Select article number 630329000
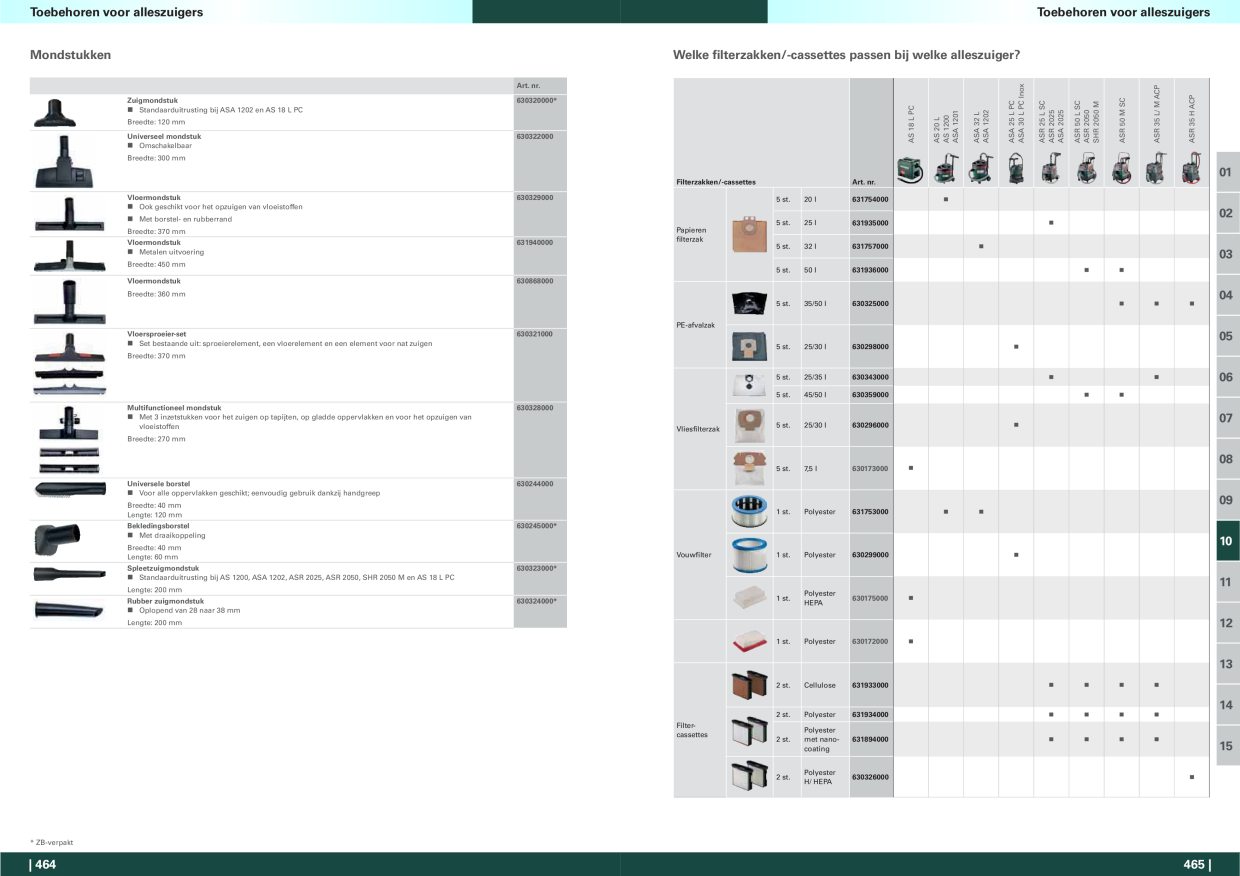 [535, 197]
